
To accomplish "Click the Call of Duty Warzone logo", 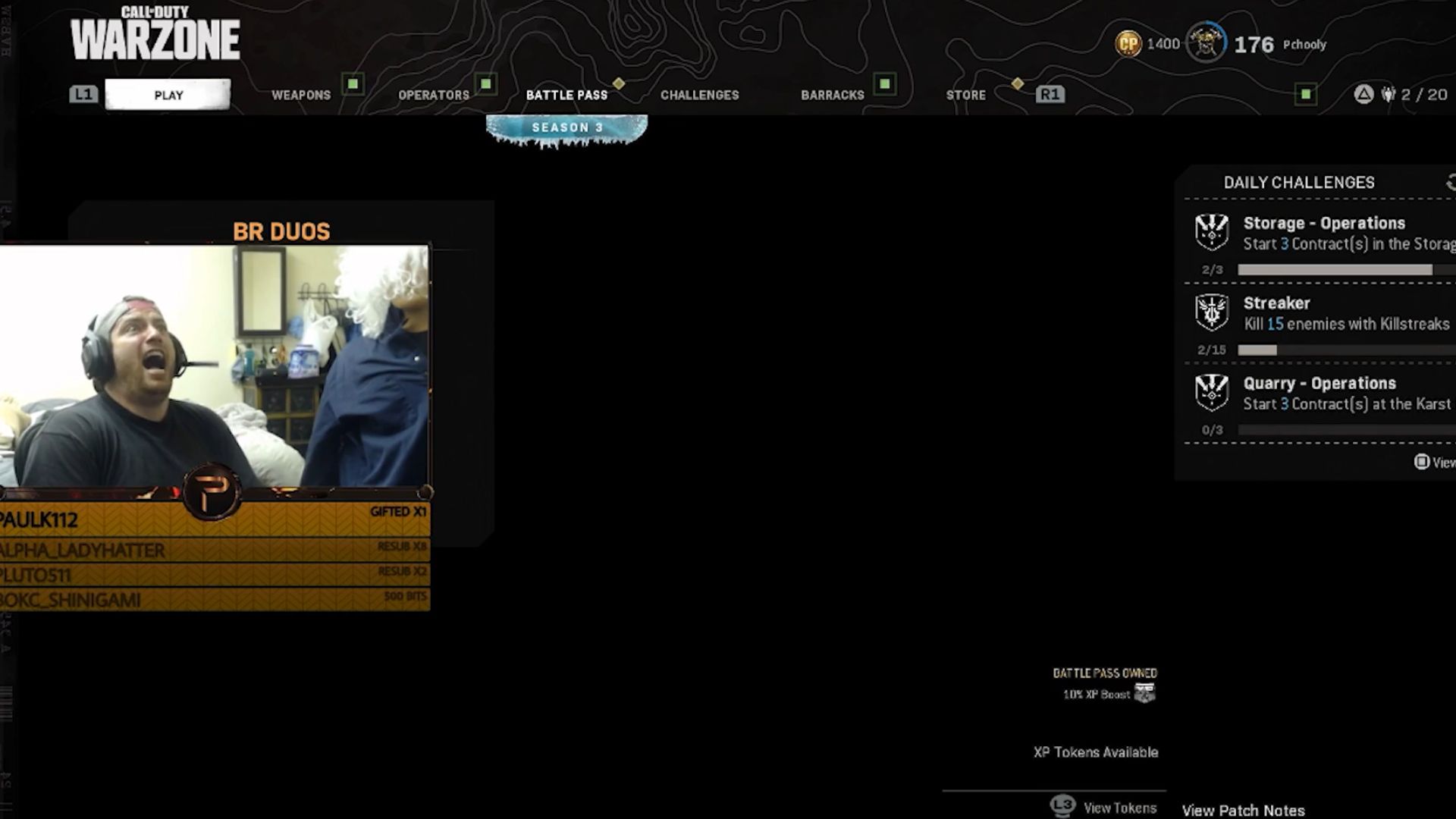I will (x=155, y=33).
